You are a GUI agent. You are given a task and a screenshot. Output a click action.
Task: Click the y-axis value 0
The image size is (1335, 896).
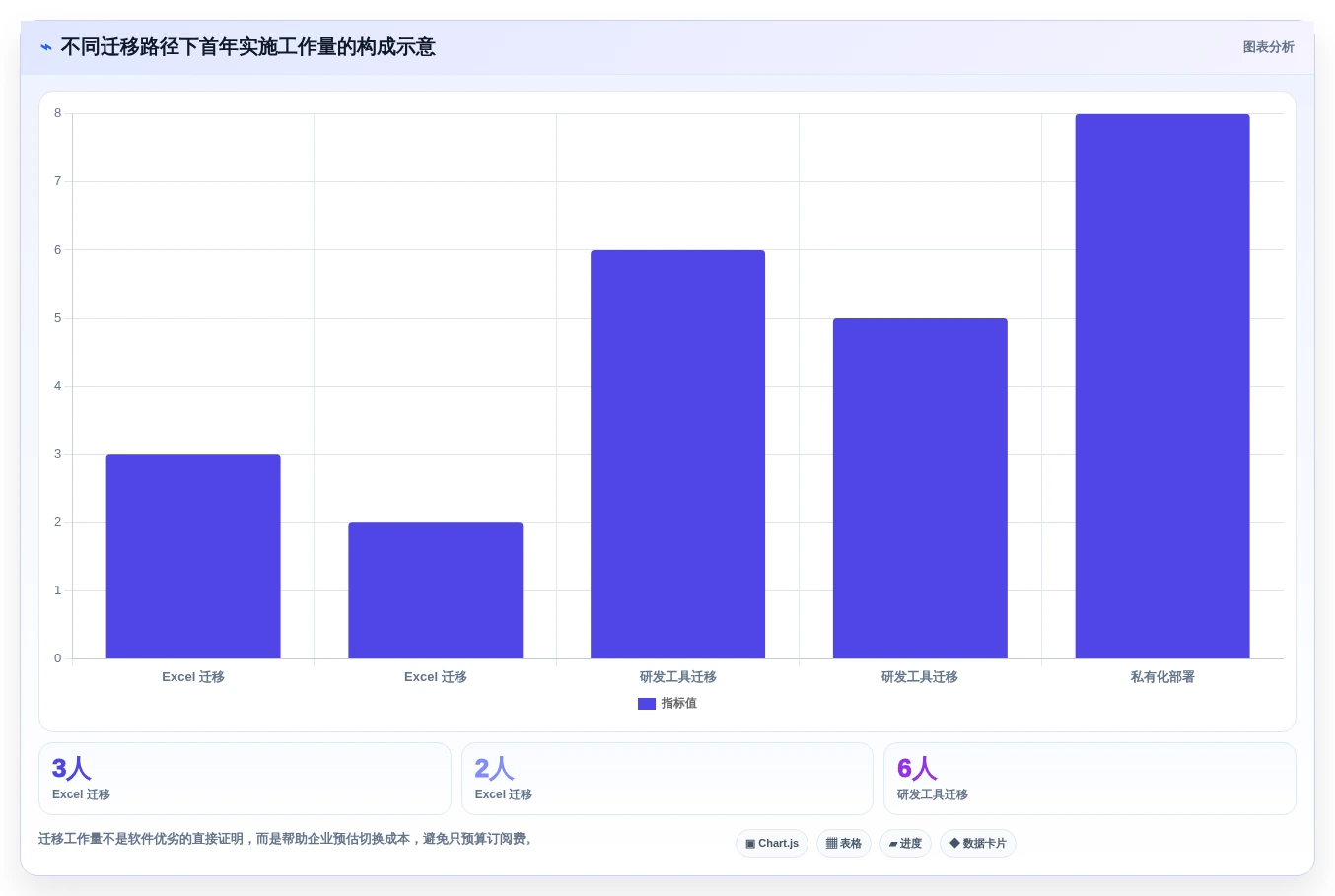(x=57, y=658)
